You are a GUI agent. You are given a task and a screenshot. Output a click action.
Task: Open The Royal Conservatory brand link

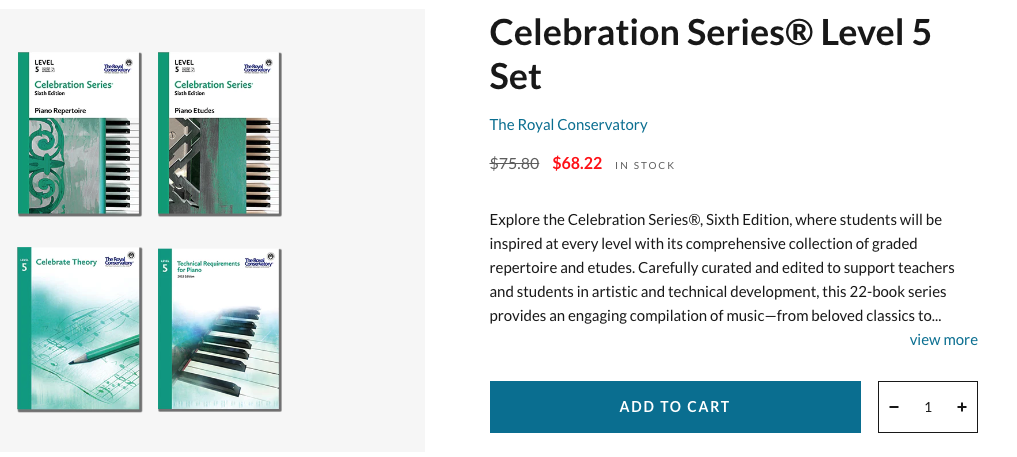pyautogui.click(x=568, y=125)
